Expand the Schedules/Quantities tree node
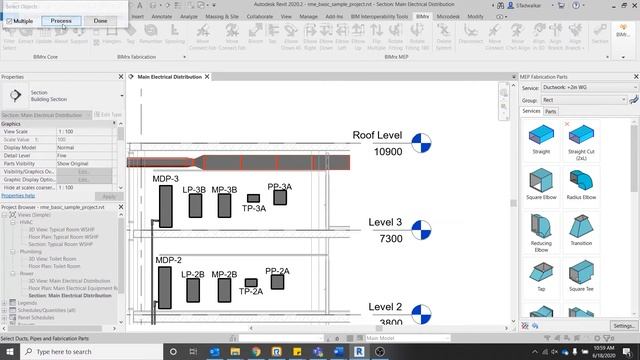The height and width of the screenshot is (360, 640). point(5,310)
